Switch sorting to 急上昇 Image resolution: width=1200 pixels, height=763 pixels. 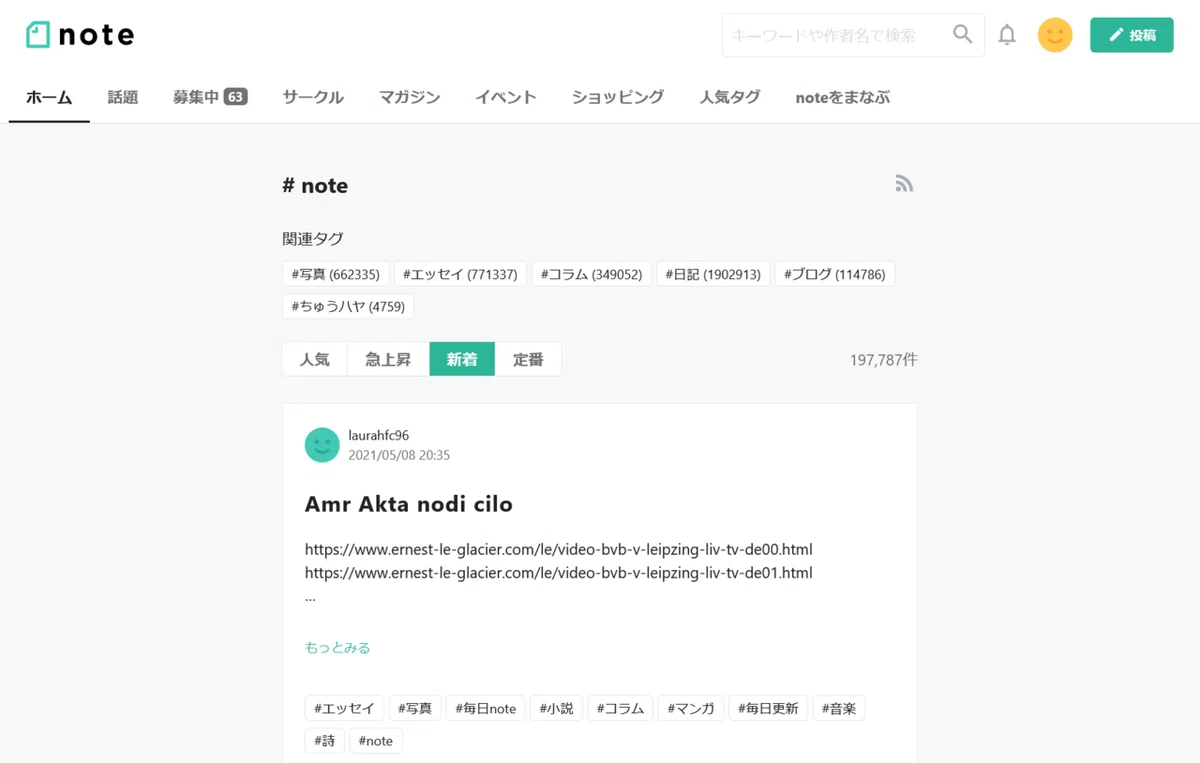(388, 359)
